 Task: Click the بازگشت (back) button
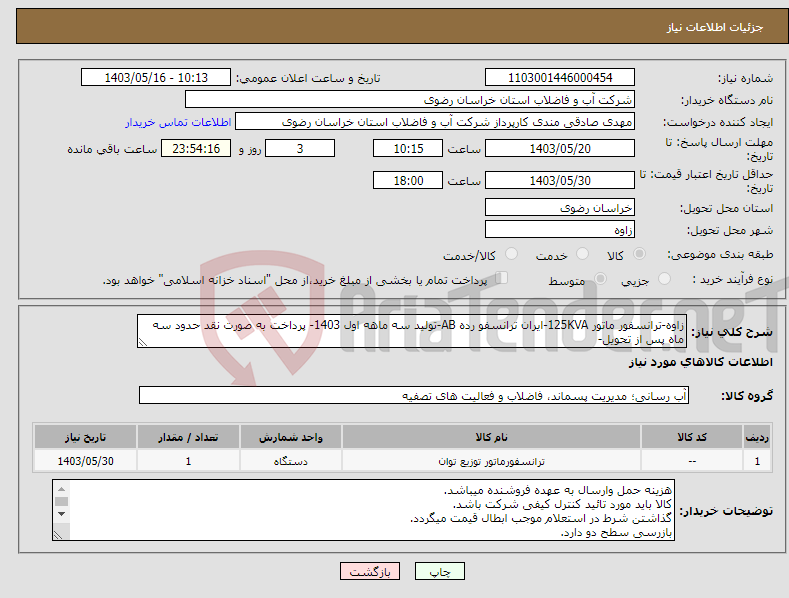pos(370,571)
